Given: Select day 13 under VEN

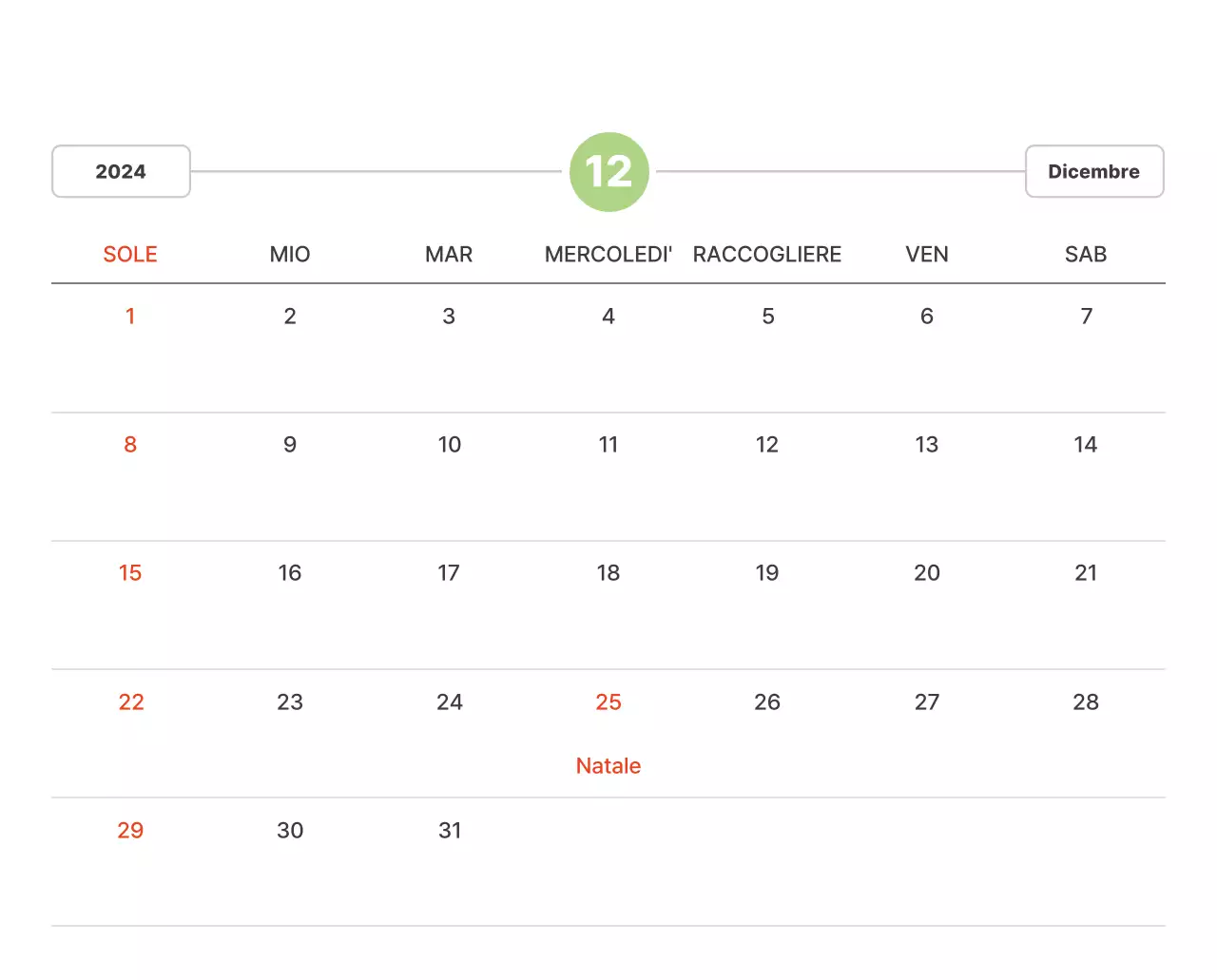Looking at the screenshot, I should (926, 444).
